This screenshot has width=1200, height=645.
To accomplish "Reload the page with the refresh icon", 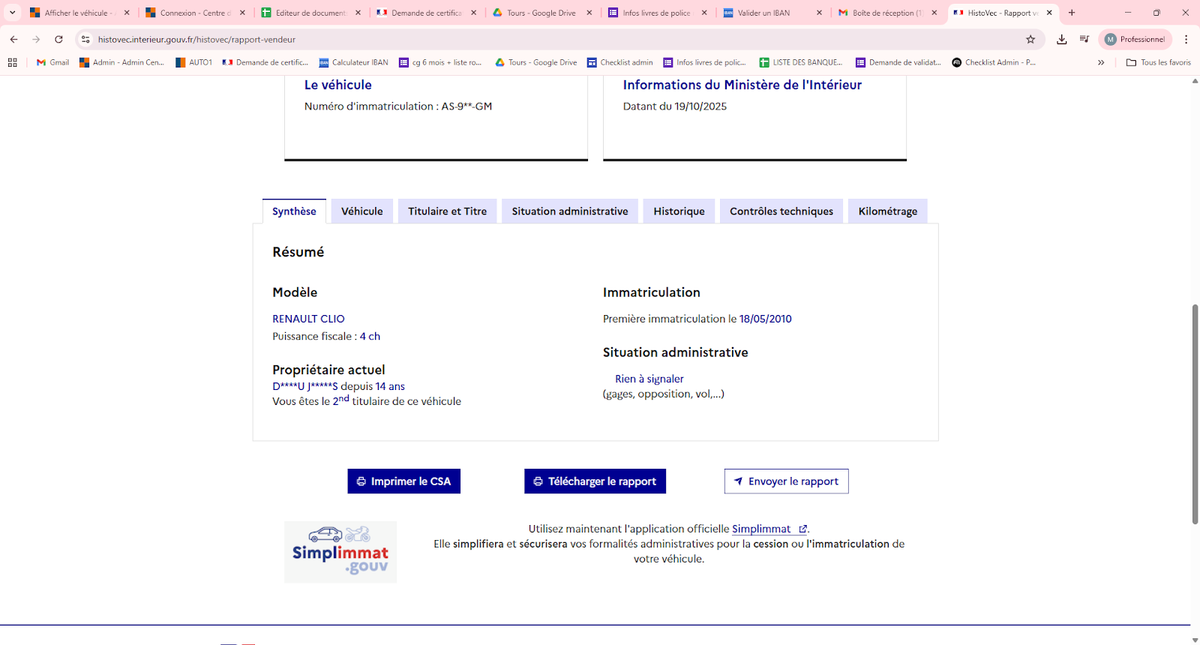I will pyautogui.click(x=59, y=39).
